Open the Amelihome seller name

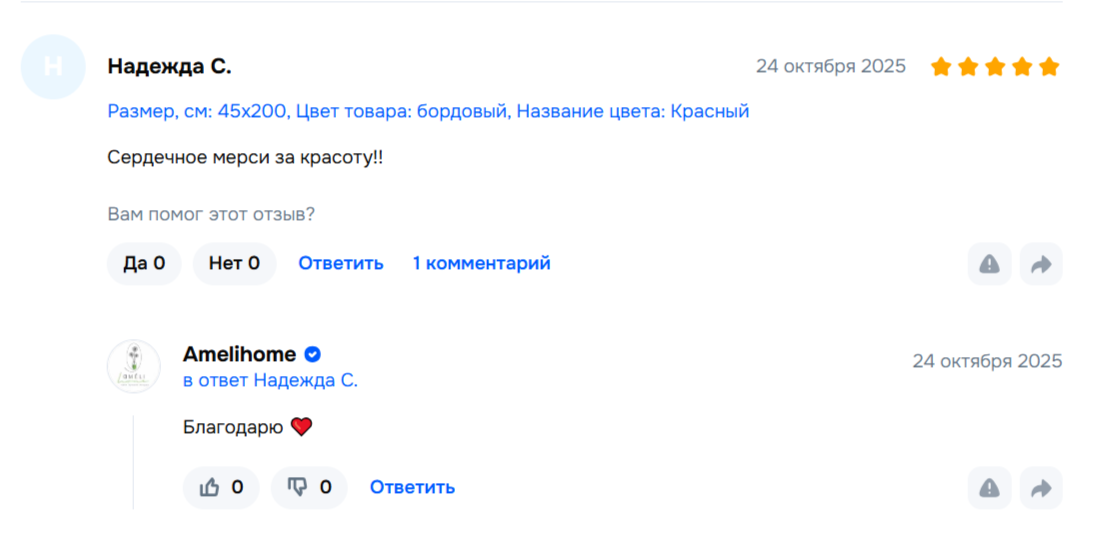[x=239, y=355]
